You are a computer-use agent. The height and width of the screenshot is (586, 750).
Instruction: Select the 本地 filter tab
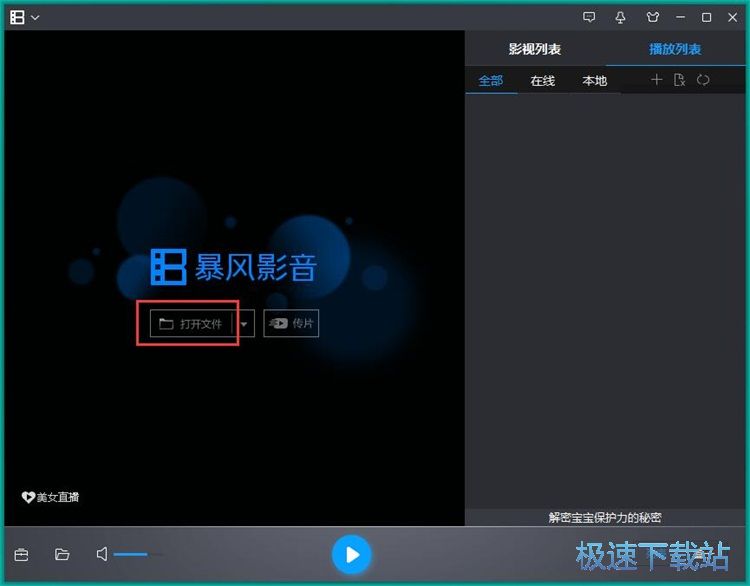[595, 80]
